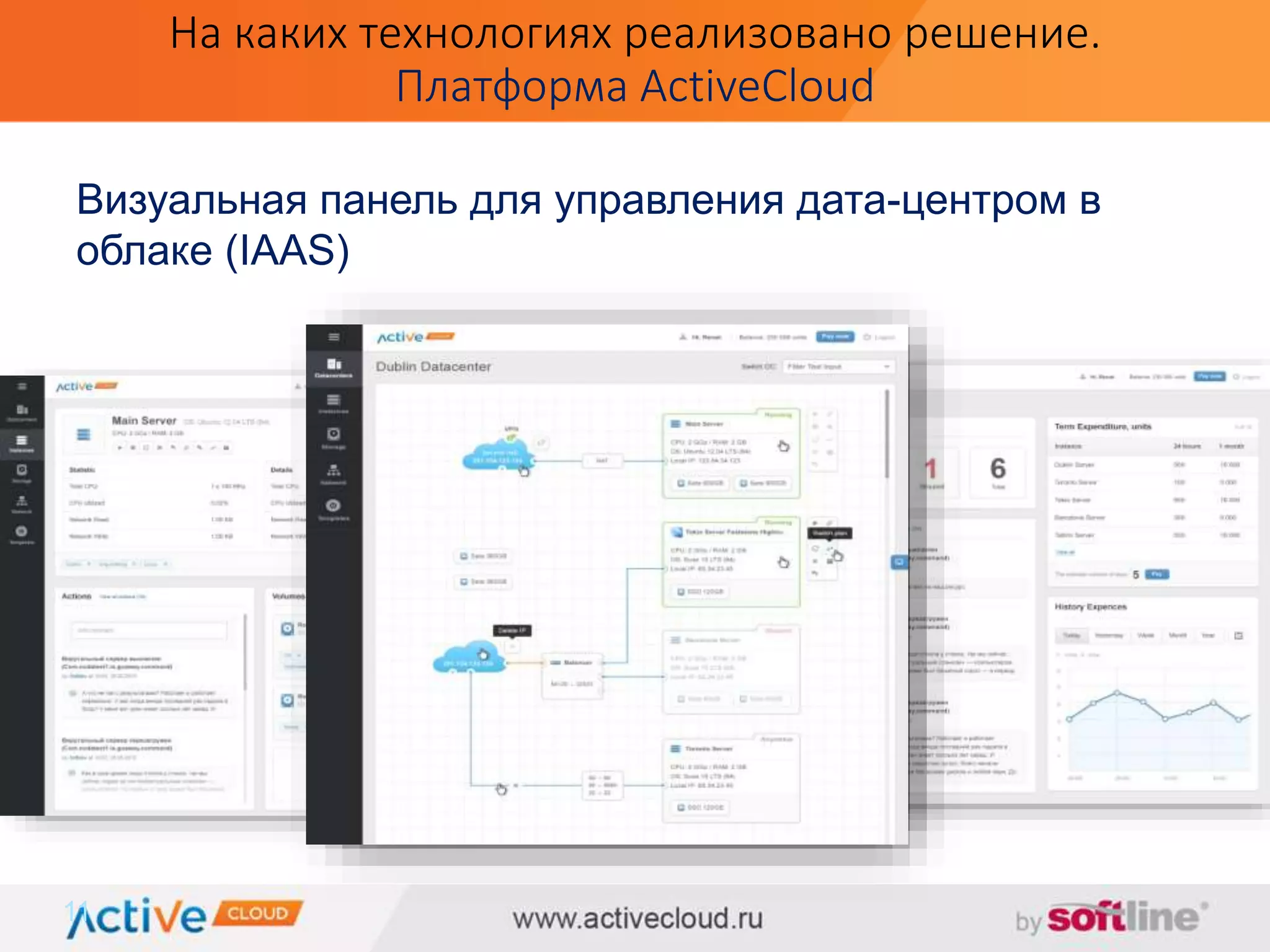Click lower unattached Sata disk chip on canvas
1270x952 pixels.
(x=484, y=581)
